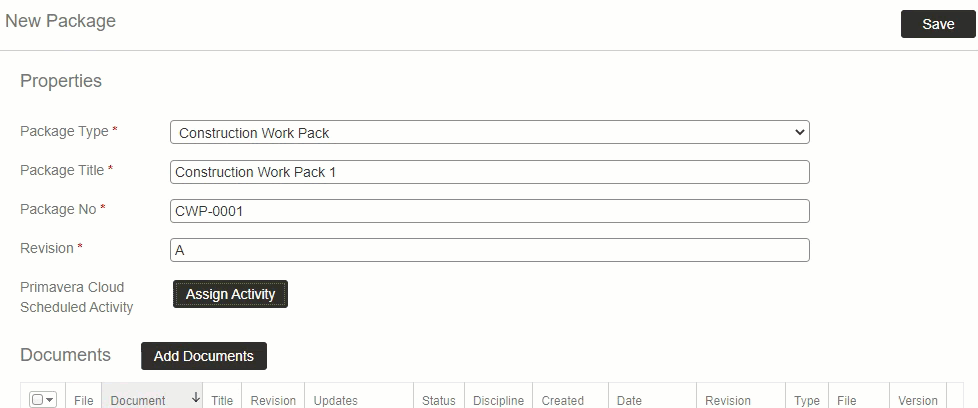Screen dimensions: 978x408
Task: Open the select-all checkbox dropdown arrow
Action: [x=50, y=400]
